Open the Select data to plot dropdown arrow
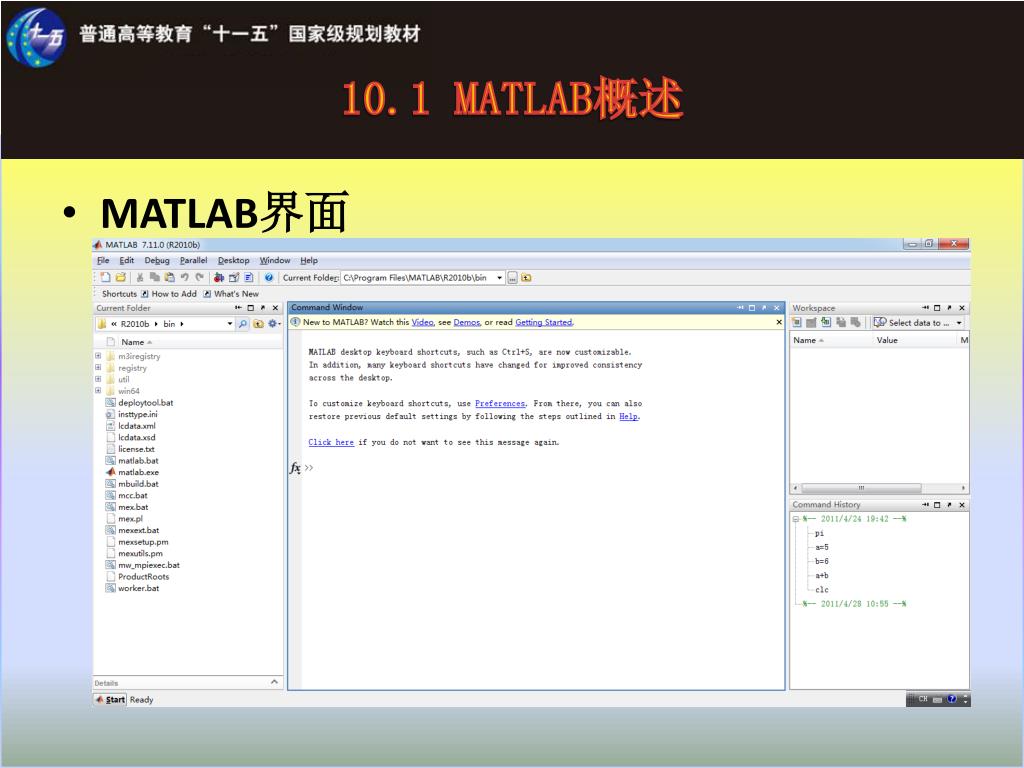The height and width of the screenshot is (768, 1024). [x=959, y=323]
